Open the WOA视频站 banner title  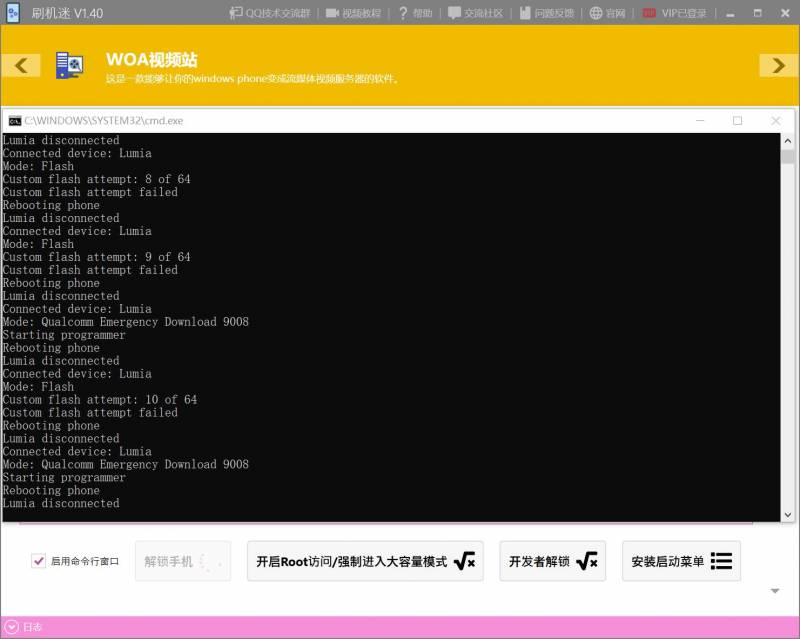152,60
